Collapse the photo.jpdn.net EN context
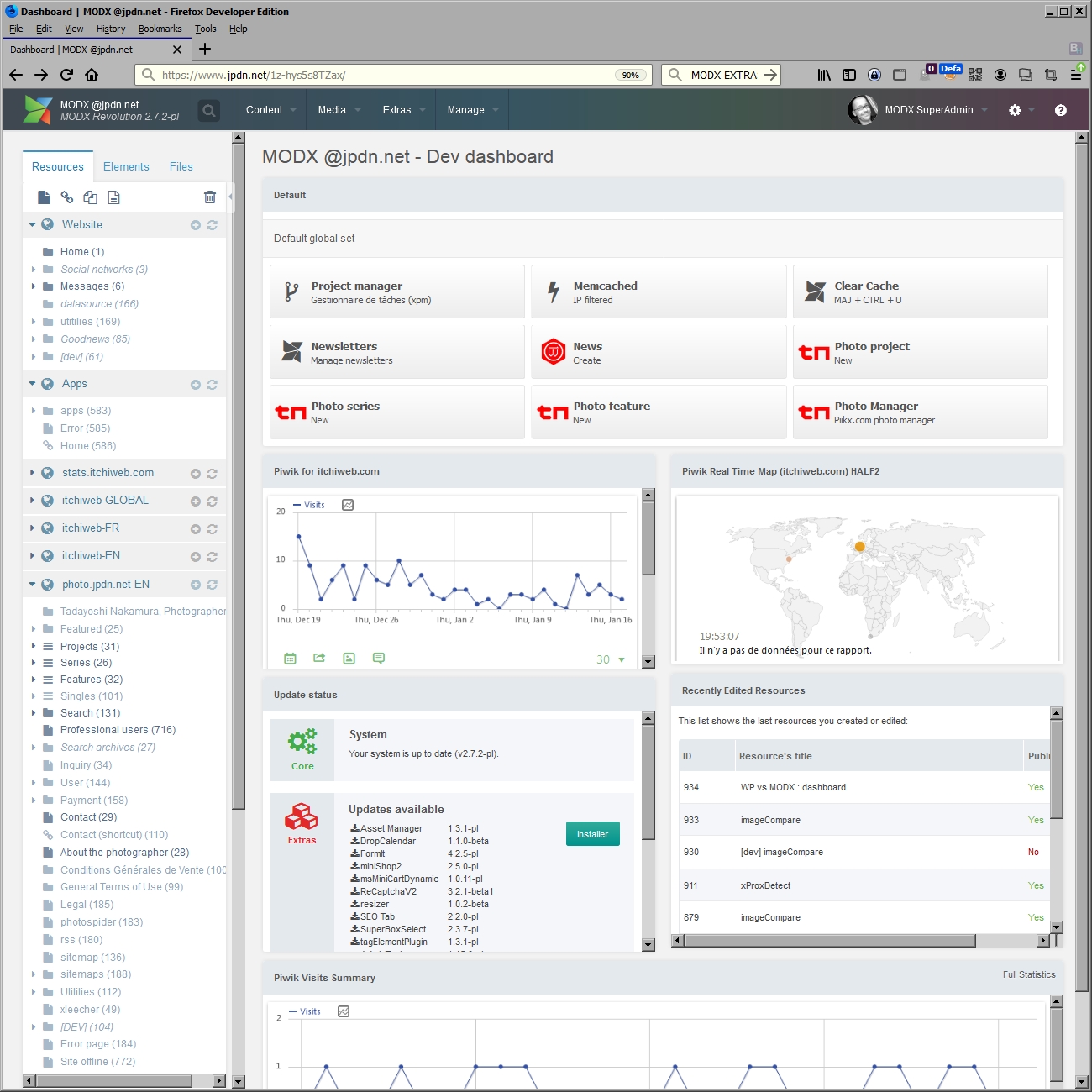This screenshot has height=1092, width=1092. [x=32, y=585]
